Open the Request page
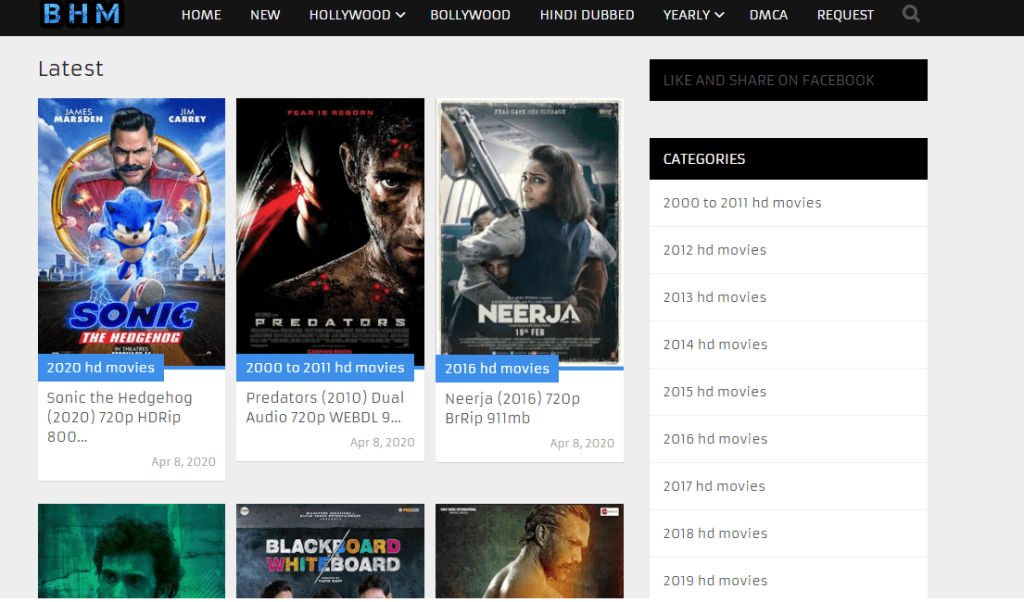 [x=845, y=15]
